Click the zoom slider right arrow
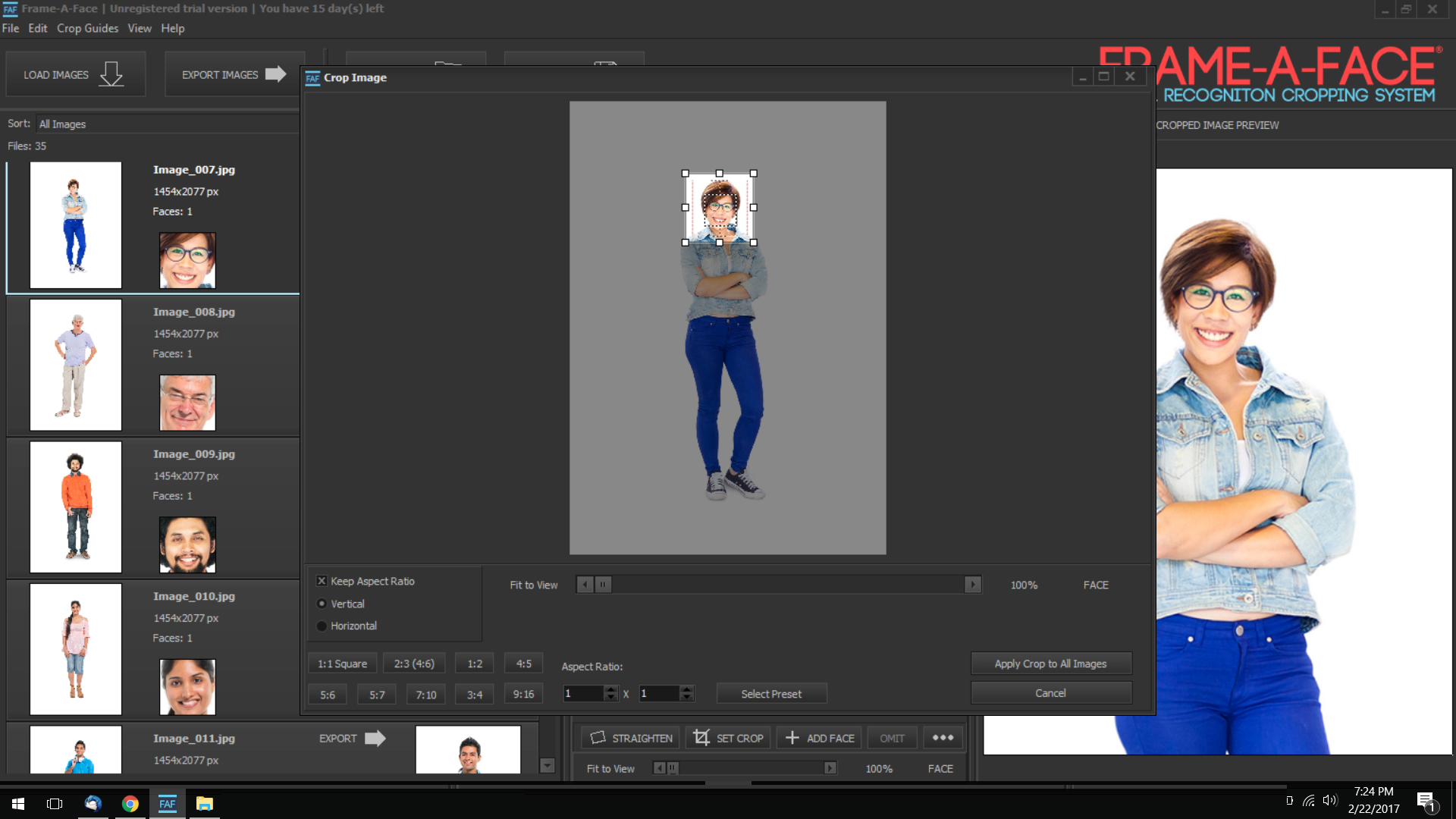Screen dimensions: 1456x819 tap(974, 585)
